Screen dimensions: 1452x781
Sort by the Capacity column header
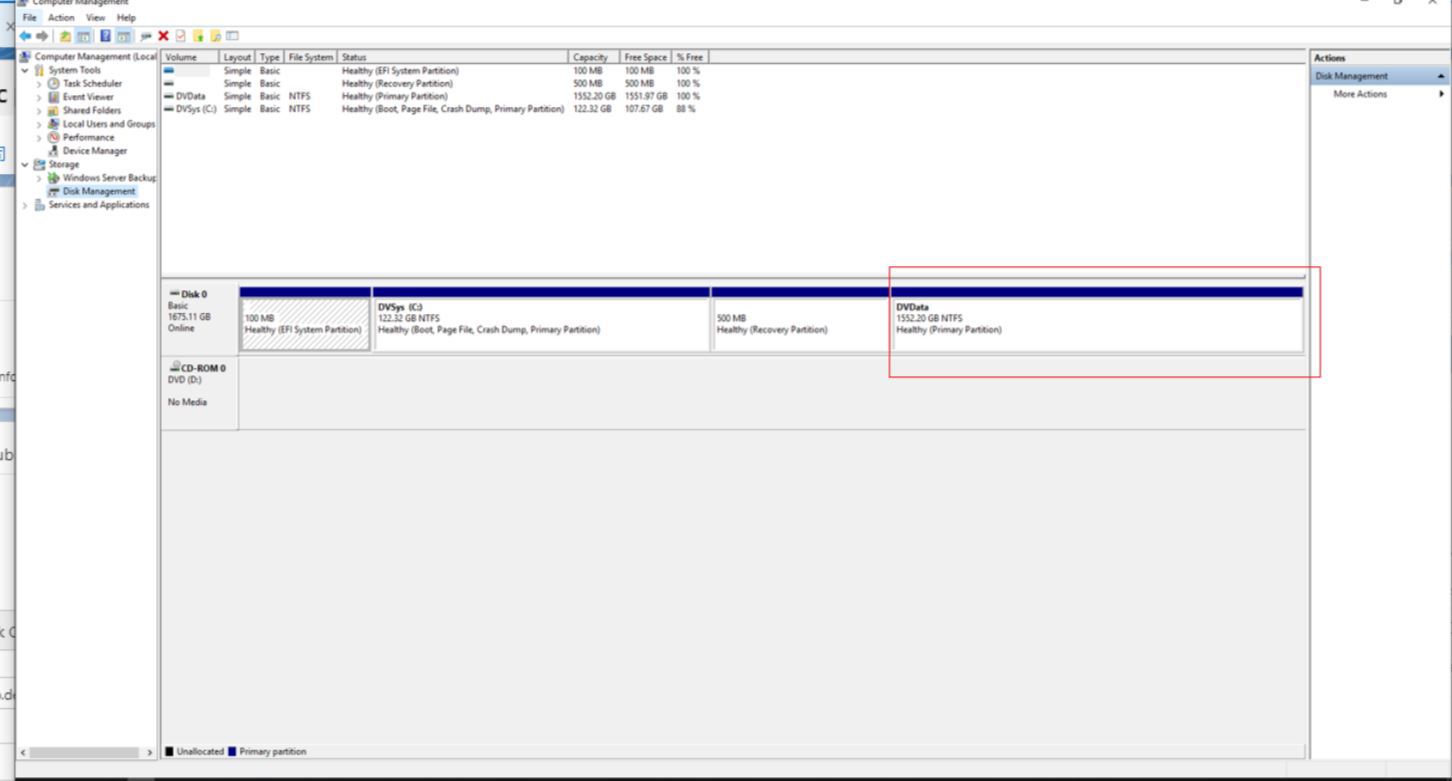[x=594, y=58]
